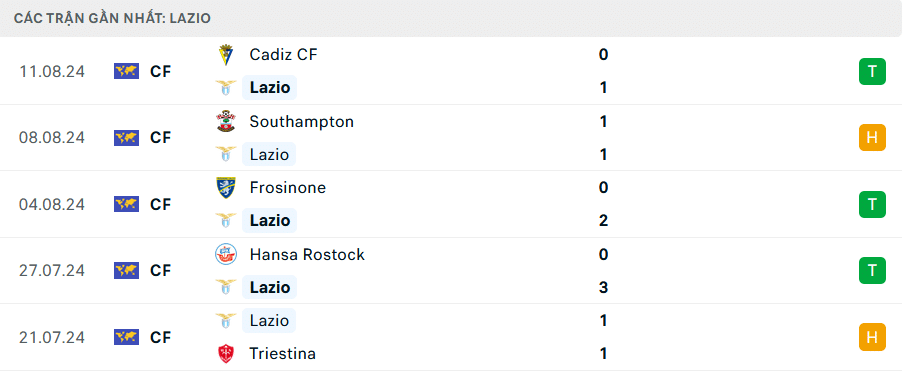Click the green T badge for Cadiz match
The width and height of the screenshot is (904, 372).
(x=872, y=72)
